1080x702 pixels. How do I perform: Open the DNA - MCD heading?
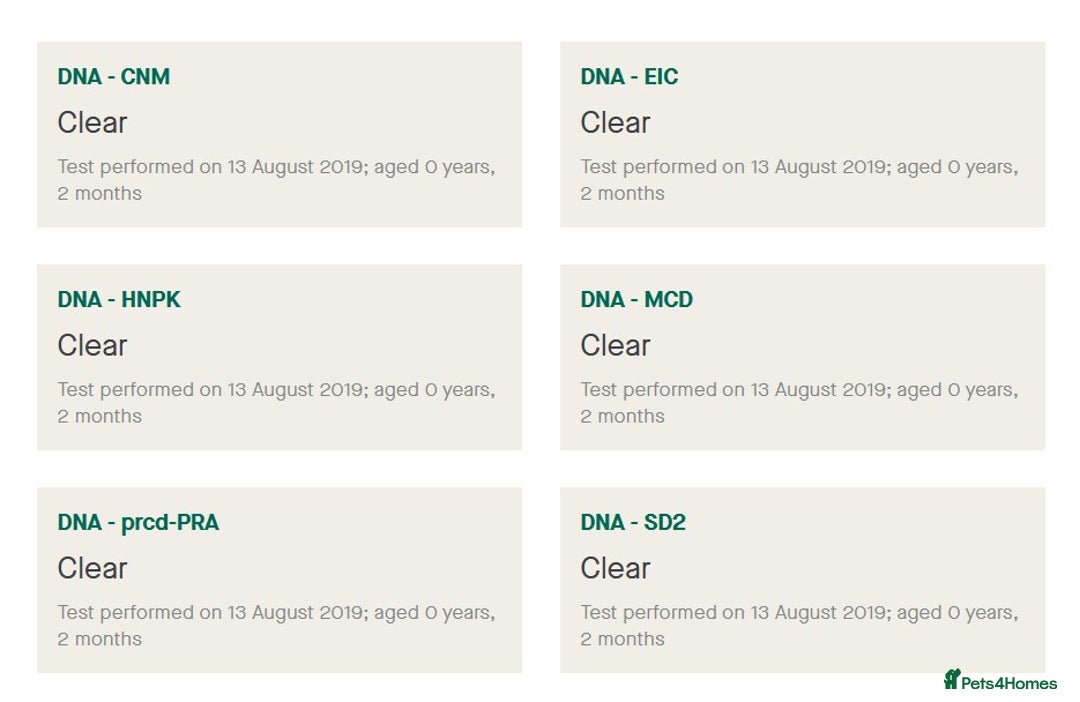click(x=636, y=300)
